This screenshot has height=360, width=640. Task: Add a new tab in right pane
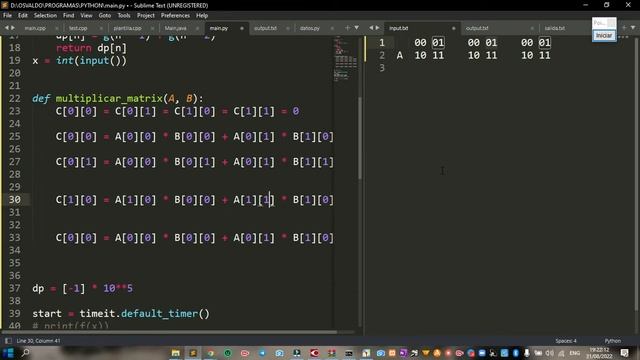tap(624, 28)
